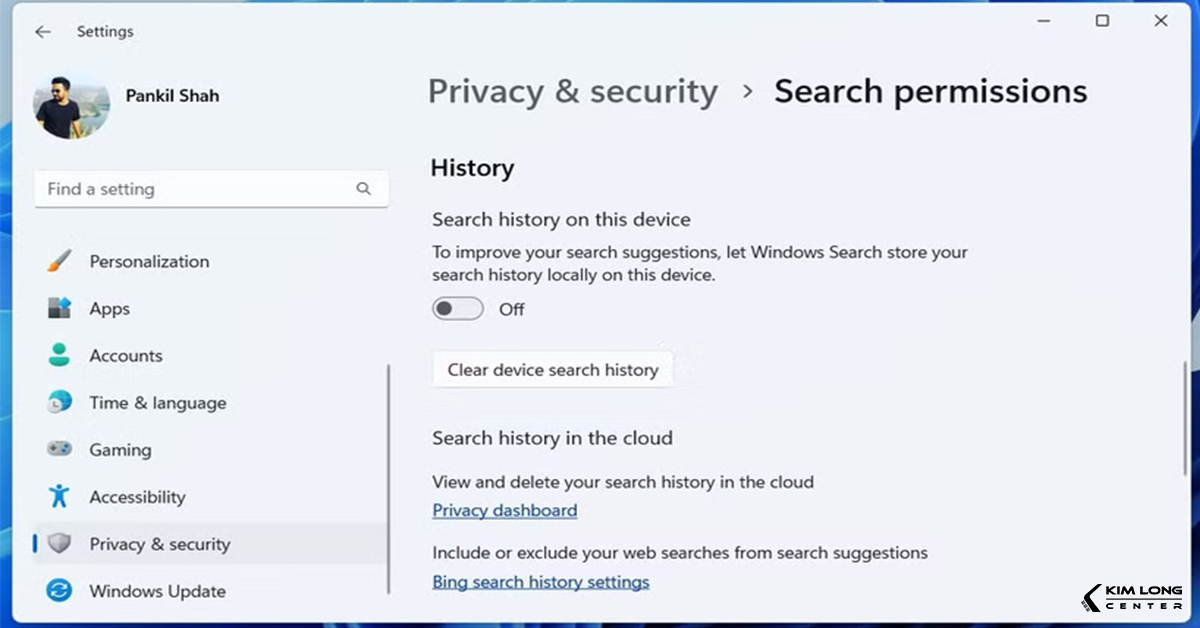Open the Time & language section
The width and height of the screenshot is (1200, 628).
(x=158, y=403)
